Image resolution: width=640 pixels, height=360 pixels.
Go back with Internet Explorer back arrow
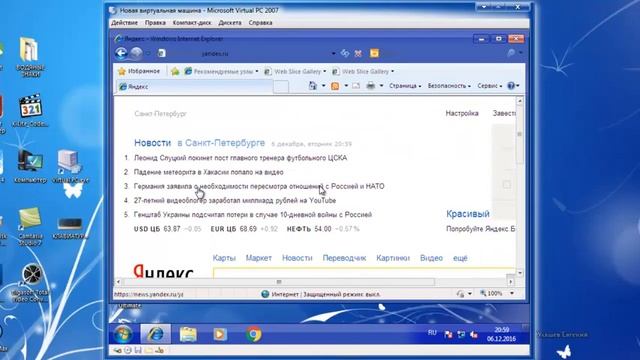[x=121, y=53]
